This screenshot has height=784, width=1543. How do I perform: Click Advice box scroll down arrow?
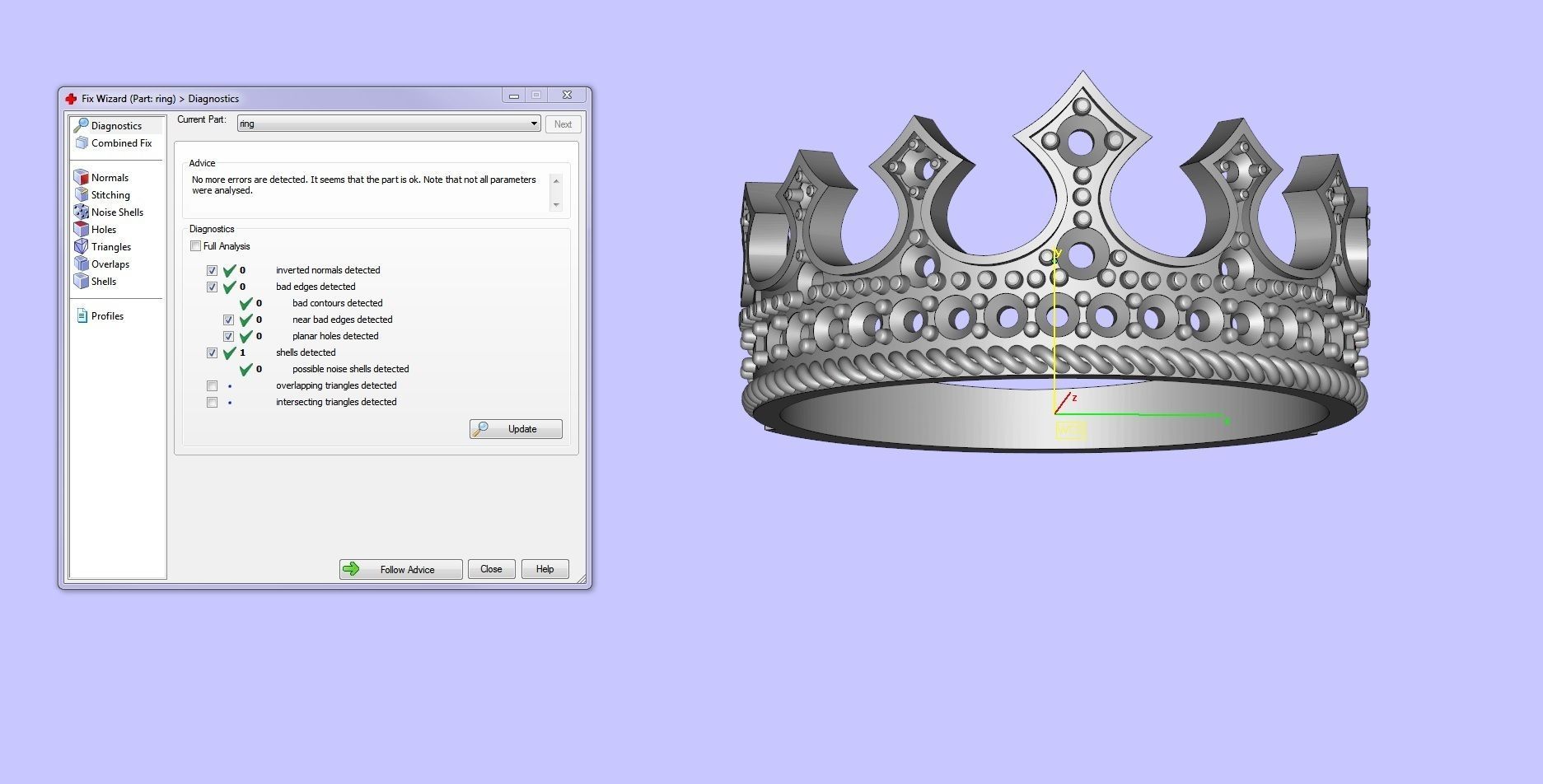tap(556, 204)
